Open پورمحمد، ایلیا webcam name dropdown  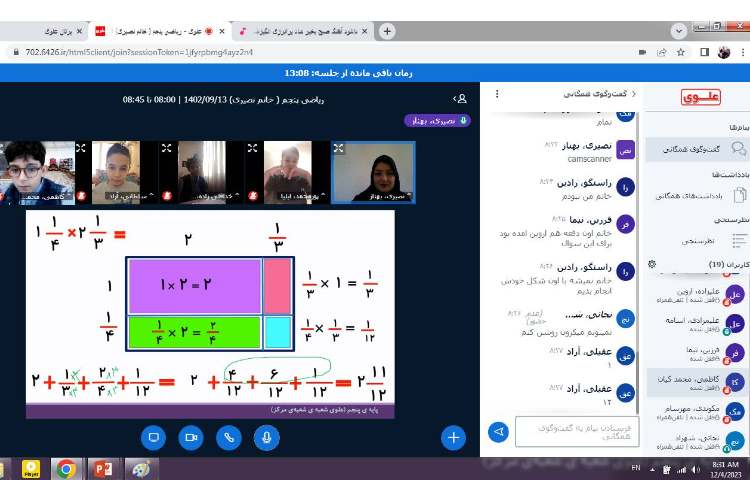pos(301,196)
